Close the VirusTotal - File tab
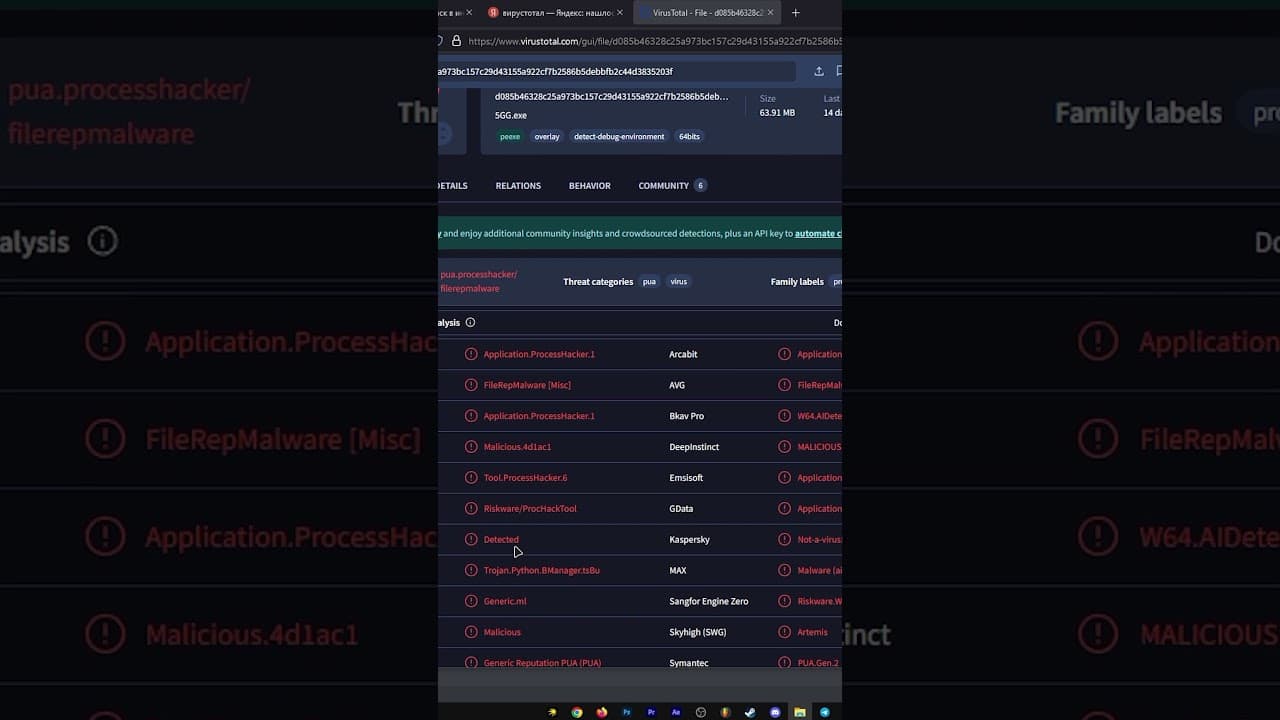Image resolution: width=1280 pixels, height=720 pixels. click(x=770, y=13)
